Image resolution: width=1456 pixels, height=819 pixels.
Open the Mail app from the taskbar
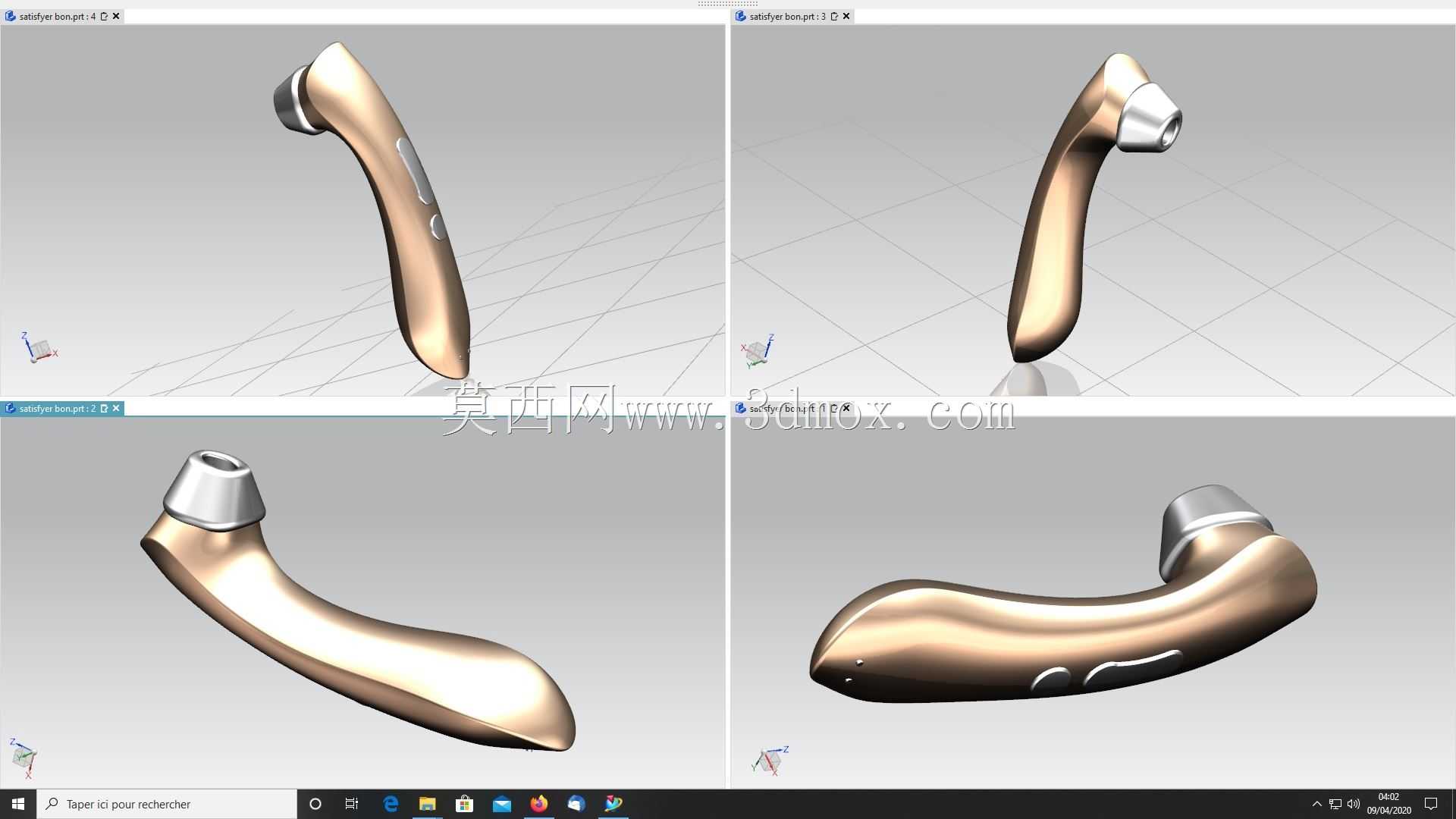pyautogui.click(x=502, y=804)
